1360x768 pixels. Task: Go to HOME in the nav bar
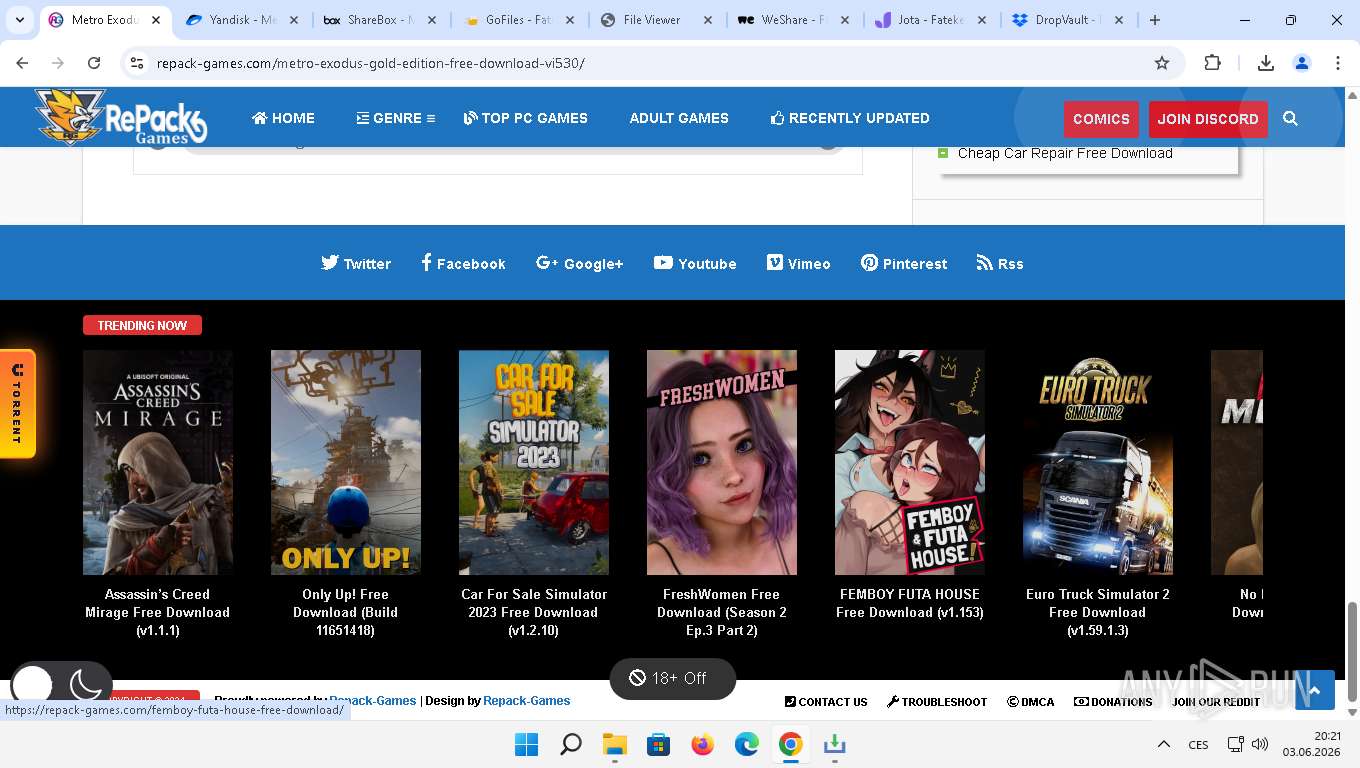(283, 118)
